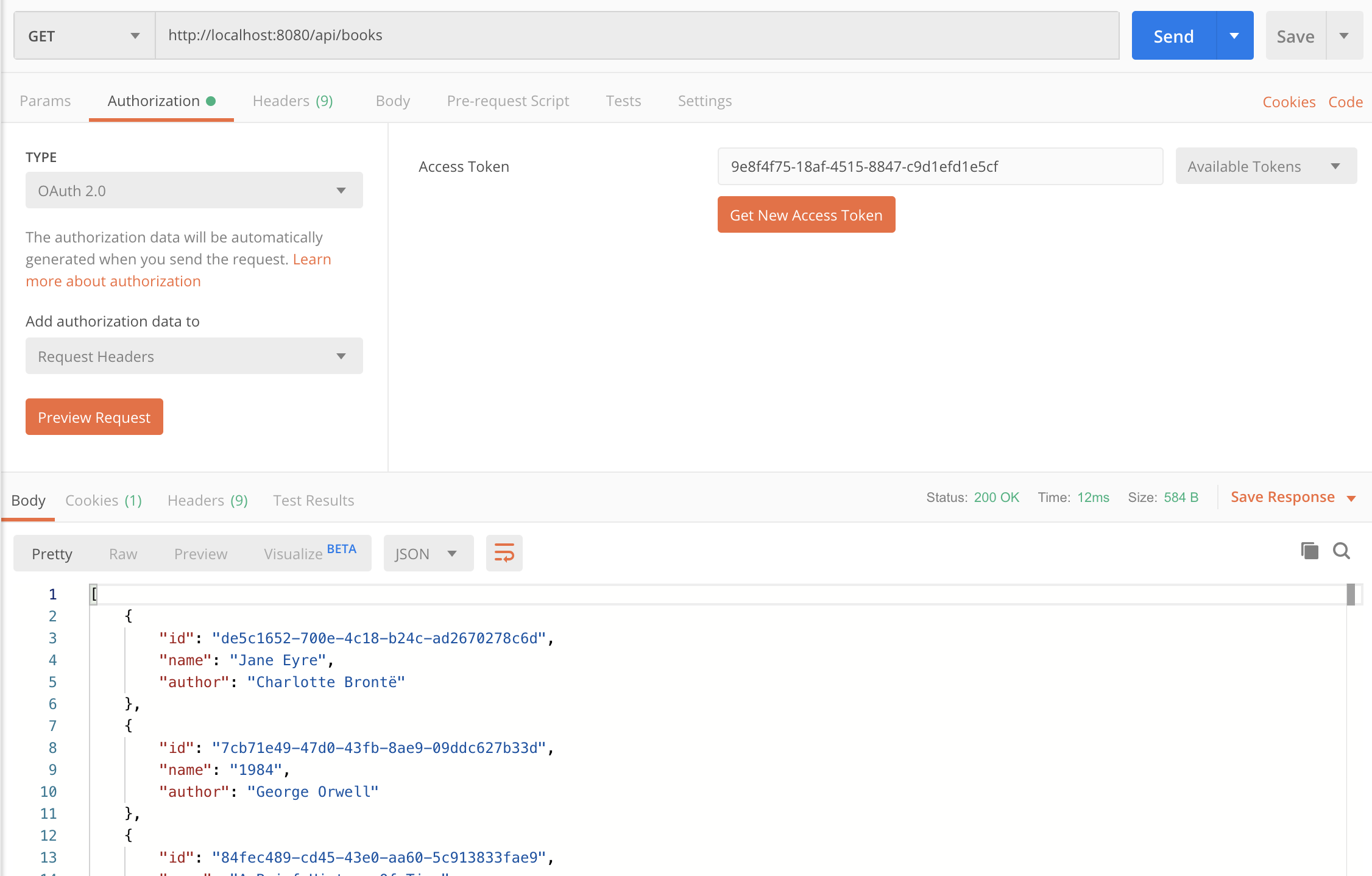Click the 12ms response time value

[x=1093, y=497]
